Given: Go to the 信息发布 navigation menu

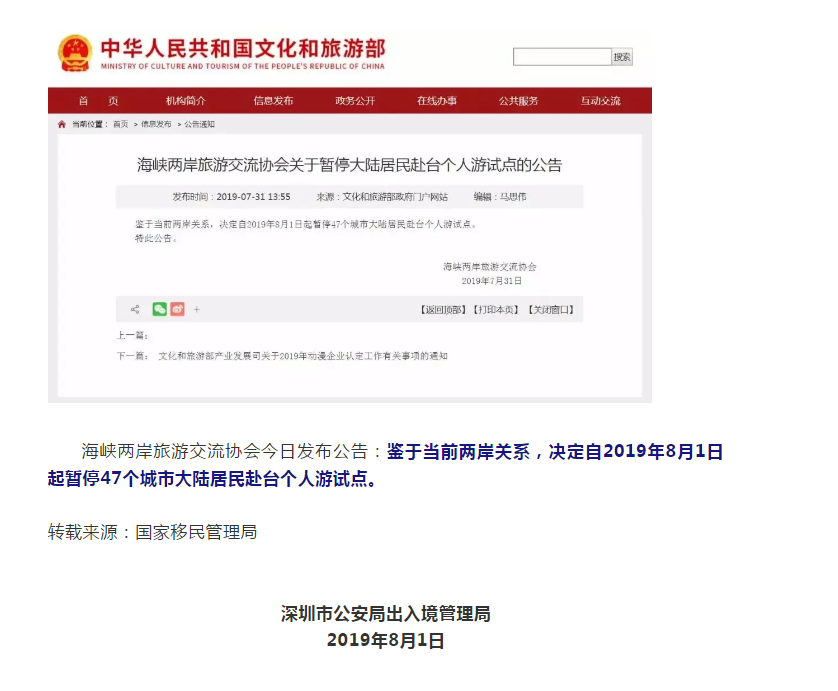Looking at the screenshot, I should click(273, 101).
